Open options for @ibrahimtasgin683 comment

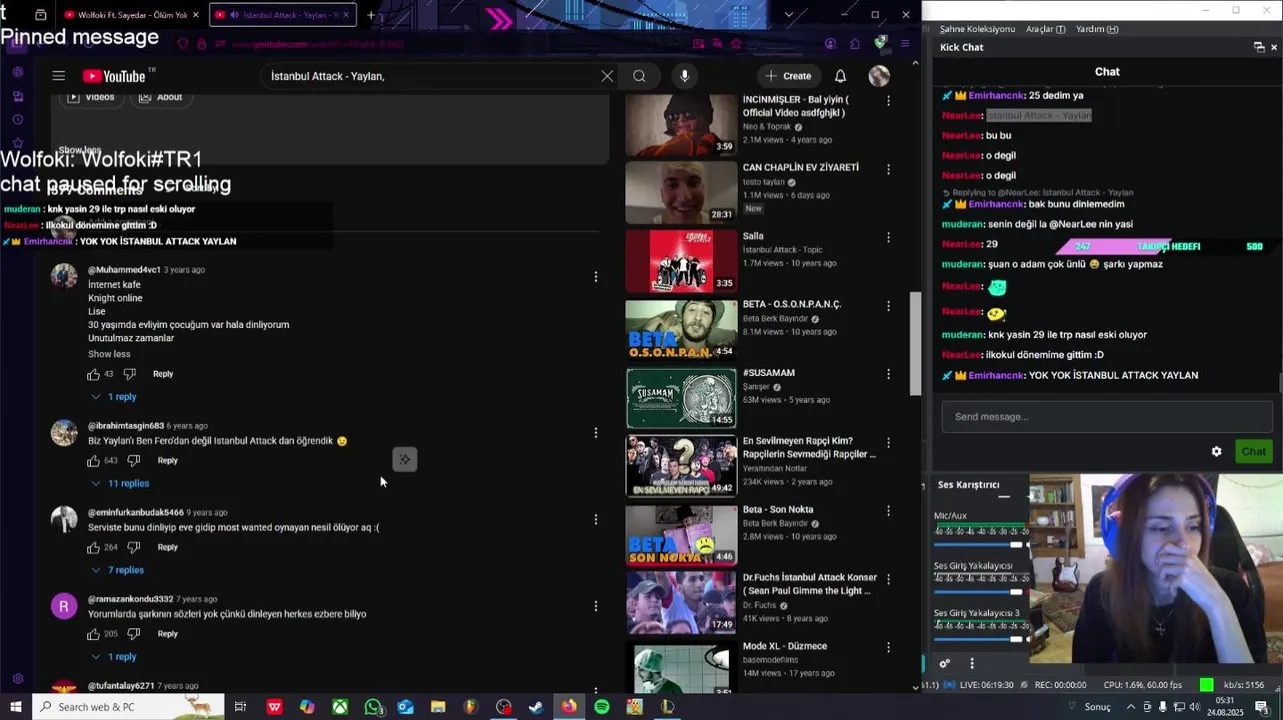tap(596, 433)
